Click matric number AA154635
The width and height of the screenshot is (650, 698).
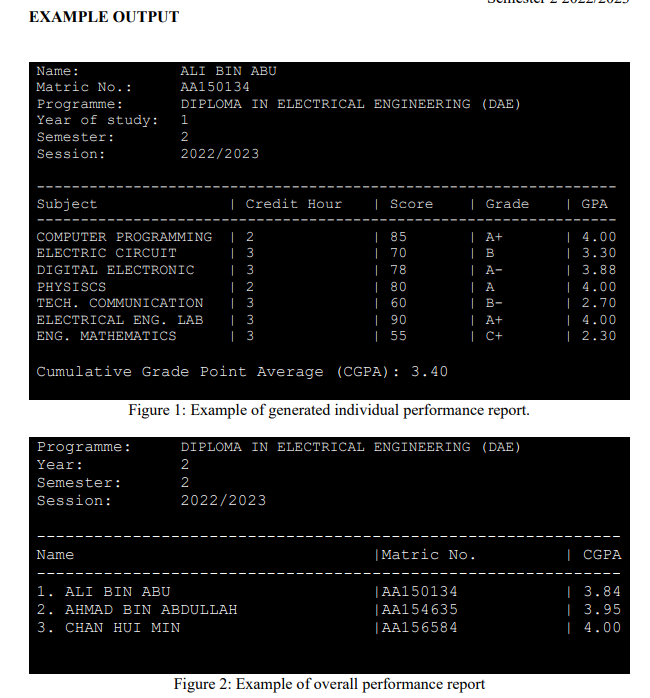419,609
